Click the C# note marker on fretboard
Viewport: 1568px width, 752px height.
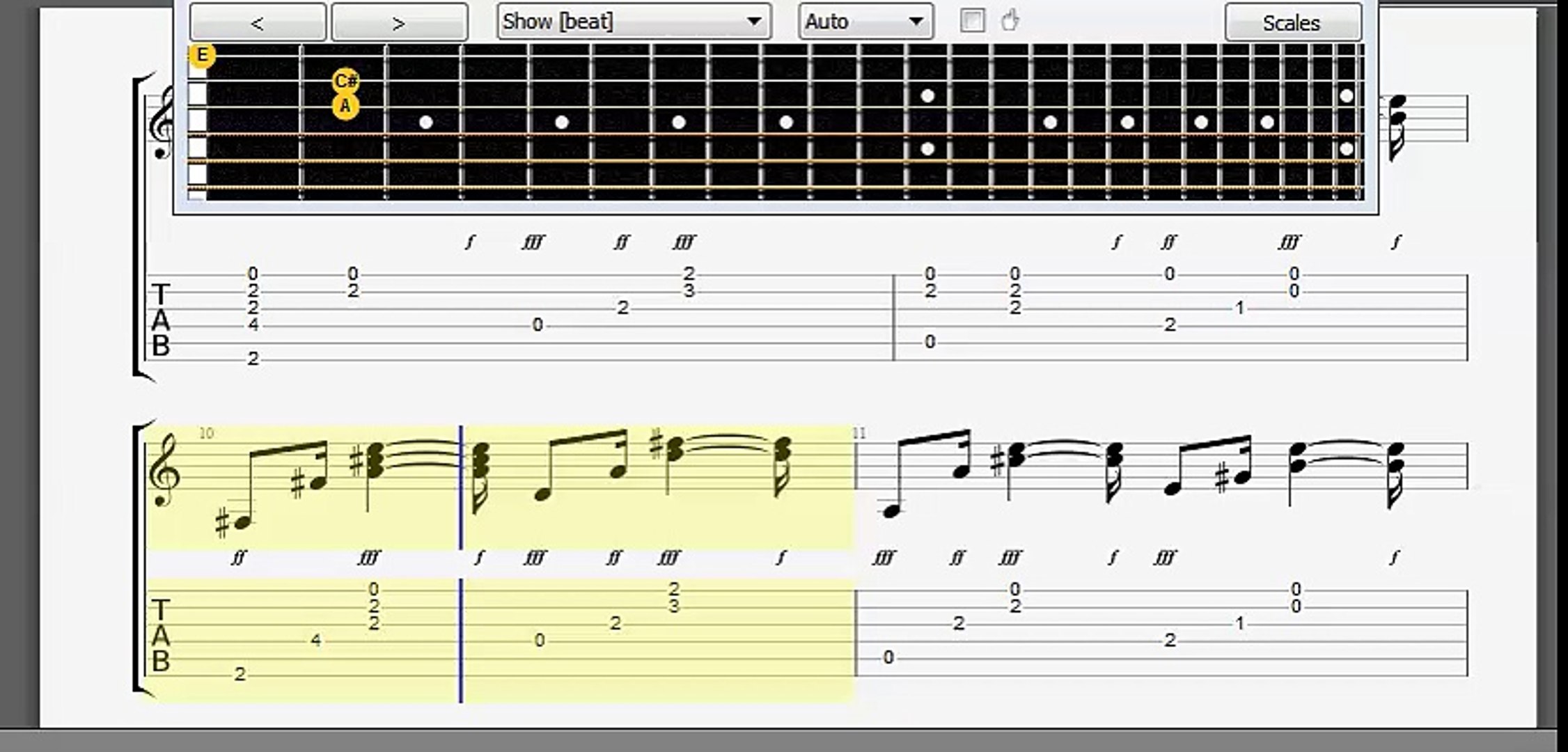pos(346,81)
